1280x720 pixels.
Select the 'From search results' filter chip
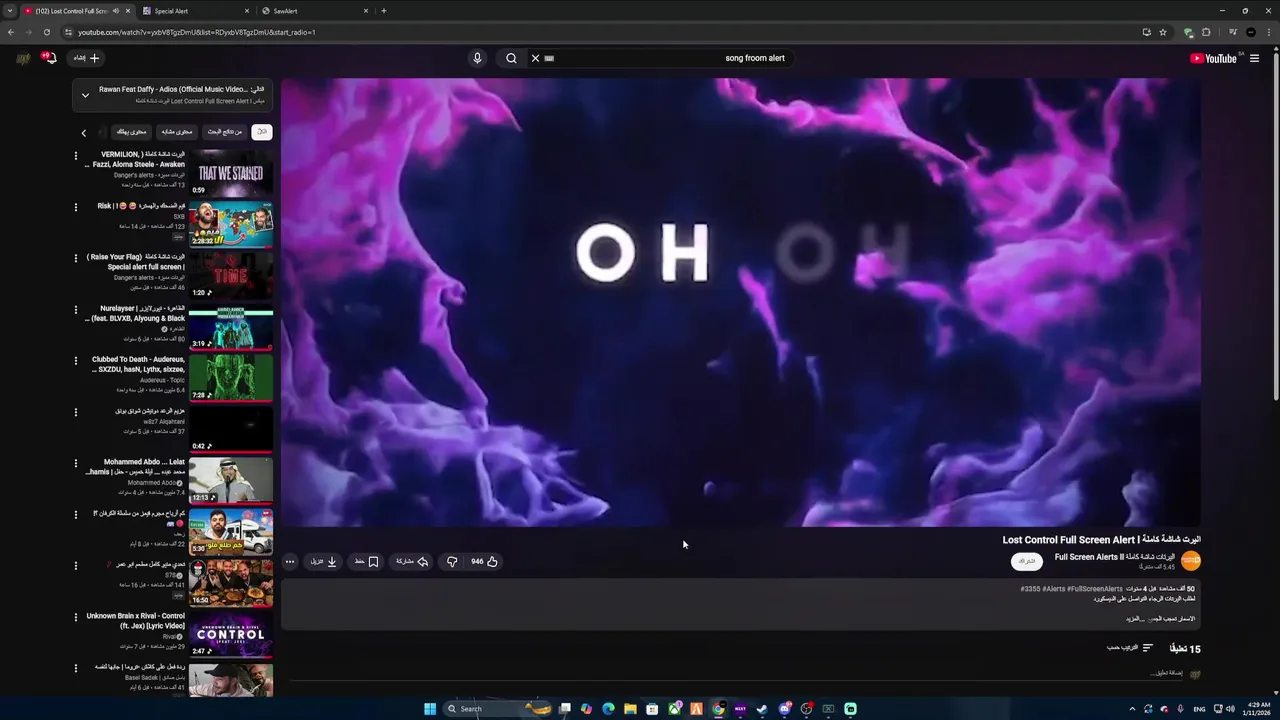(224, 132)
